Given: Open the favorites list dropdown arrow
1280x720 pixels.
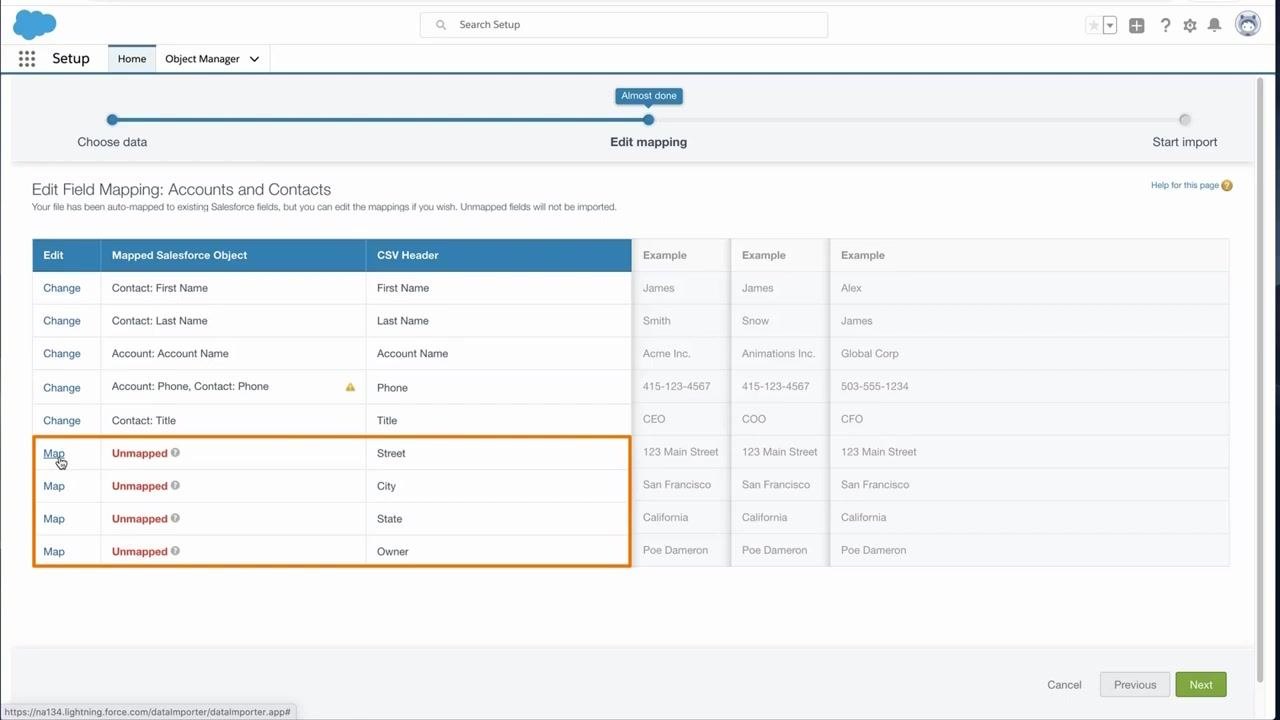Looking at the screenshot, I should [x=1110, y=25].
